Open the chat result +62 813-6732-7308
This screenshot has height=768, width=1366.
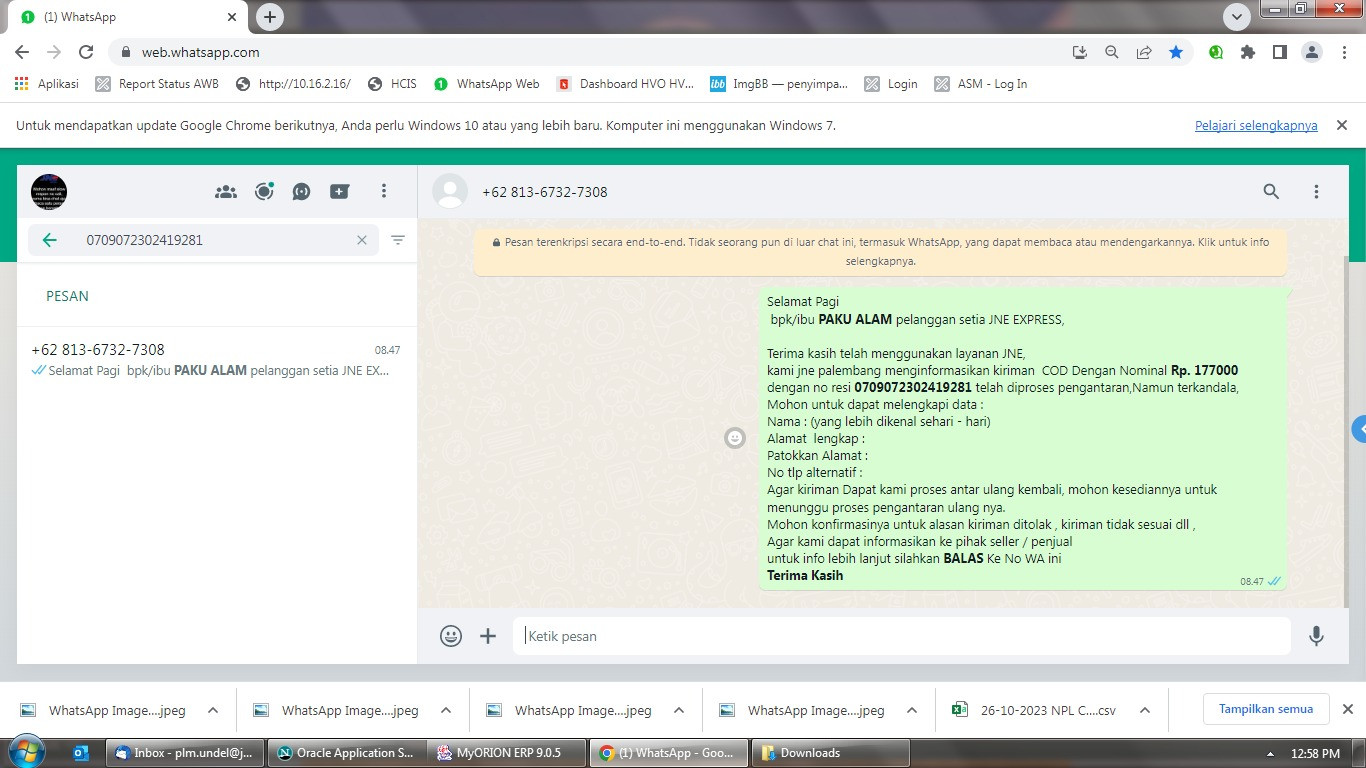[217, 360]
